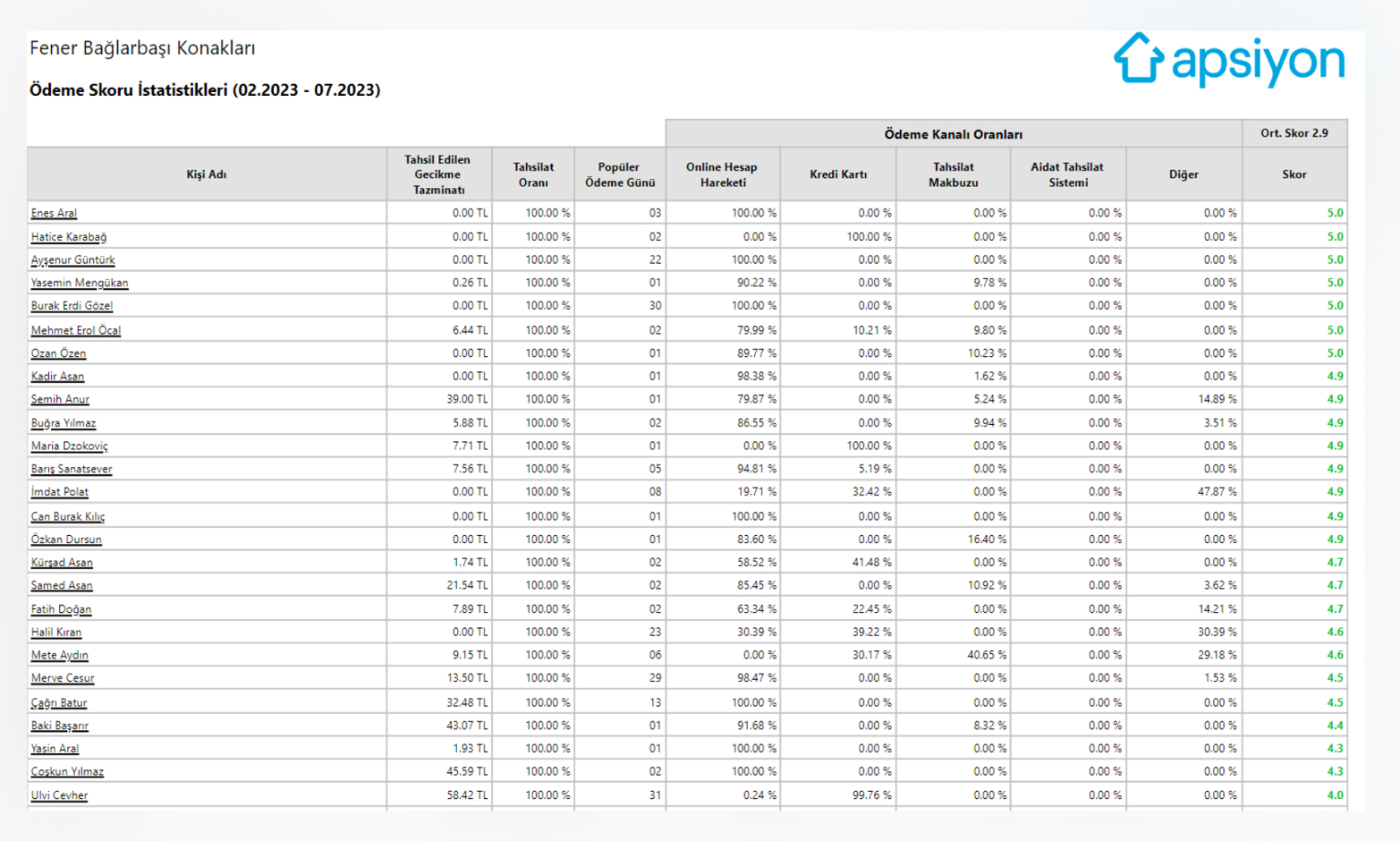Open Can Burak Kılıç link
Viewport: 1400px width, 841px height.
[x=68, y=516]
